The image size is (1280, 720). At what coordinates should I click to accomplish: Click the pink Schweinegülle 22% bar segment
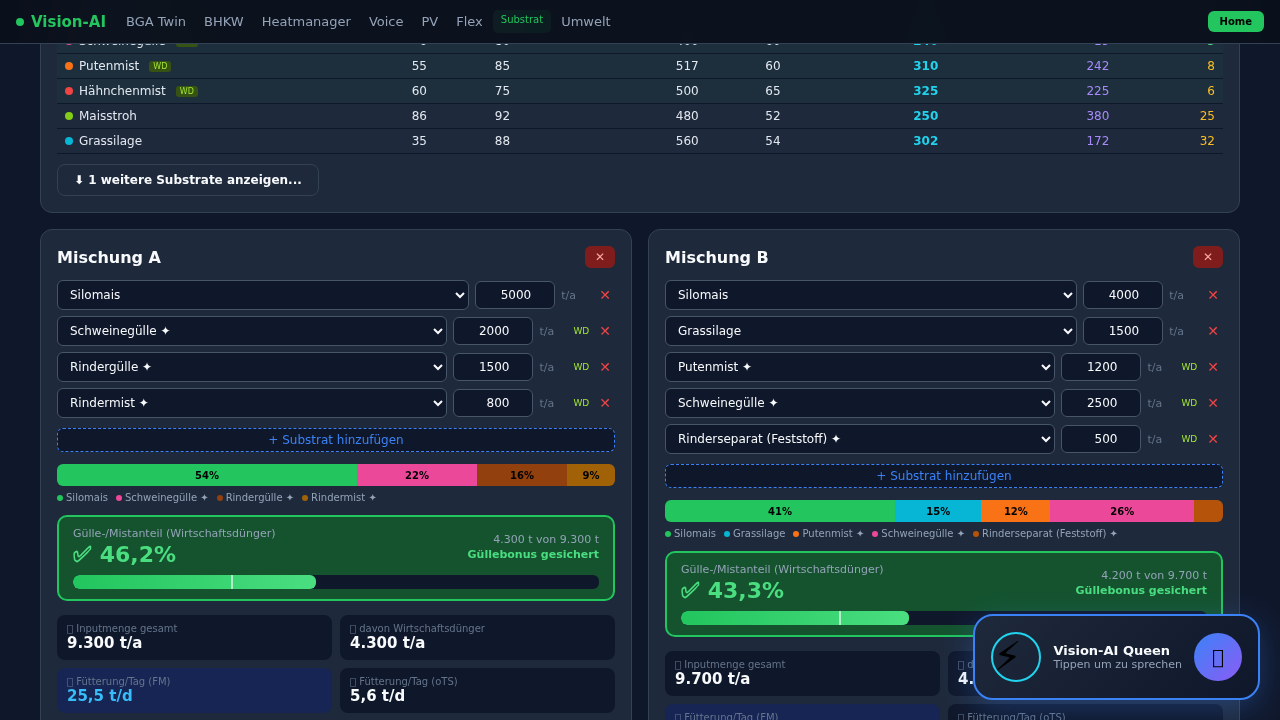click(417, 475)
